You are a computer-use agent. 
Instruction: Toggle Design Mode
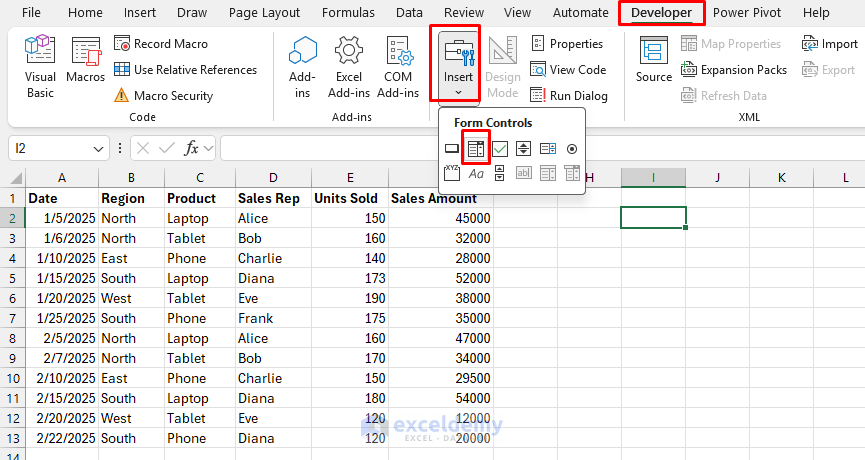click(x=503, y=66)
